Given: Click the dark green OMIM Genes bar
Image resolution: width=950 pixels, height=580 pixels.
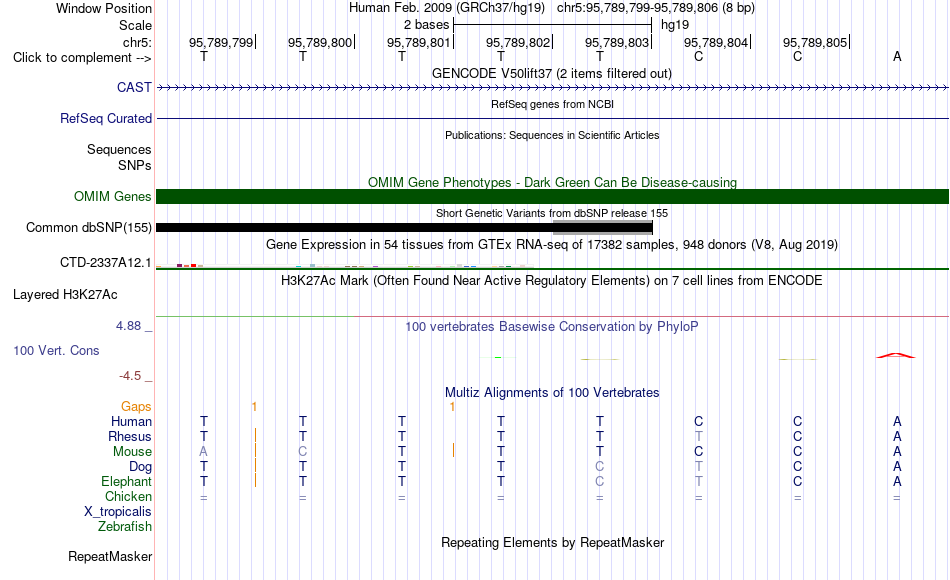Looking at the screenshot, I should 553,196.
